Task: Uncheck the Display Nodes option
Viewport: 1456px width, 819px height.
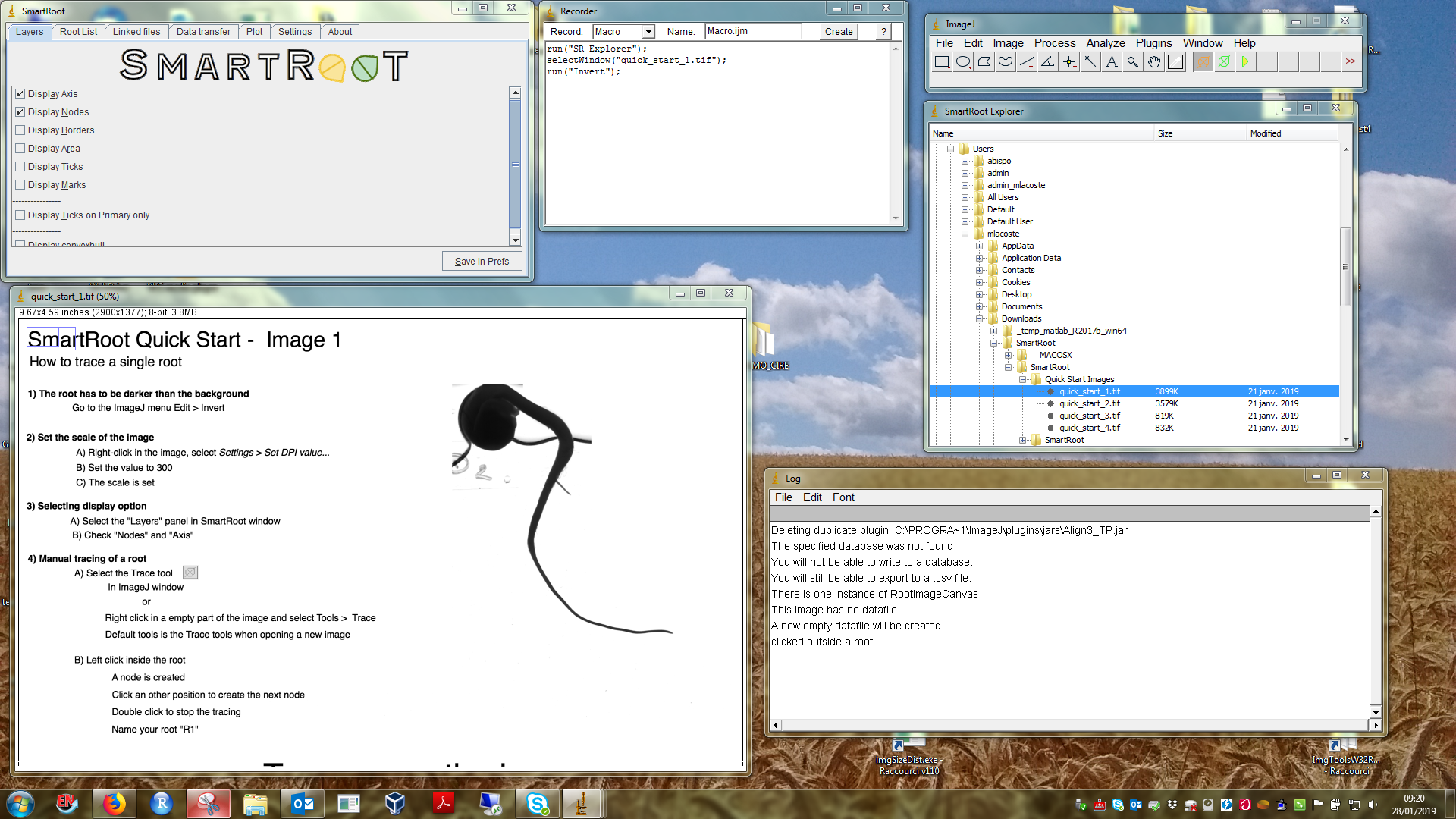Action: click(20, 111)
